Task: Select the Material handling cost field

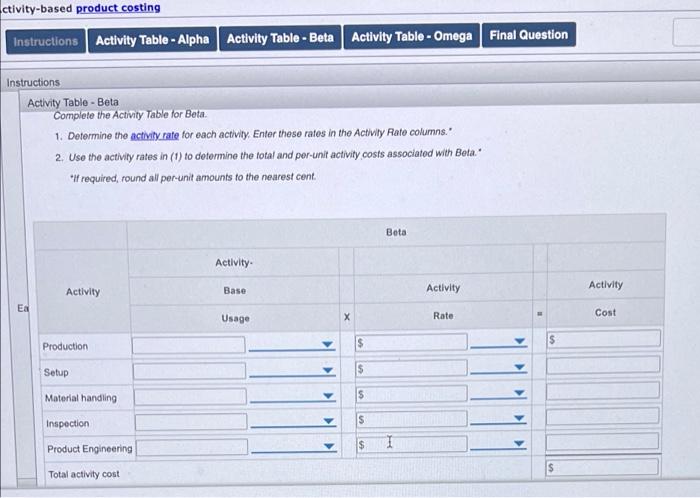Action: click(603, 390)
